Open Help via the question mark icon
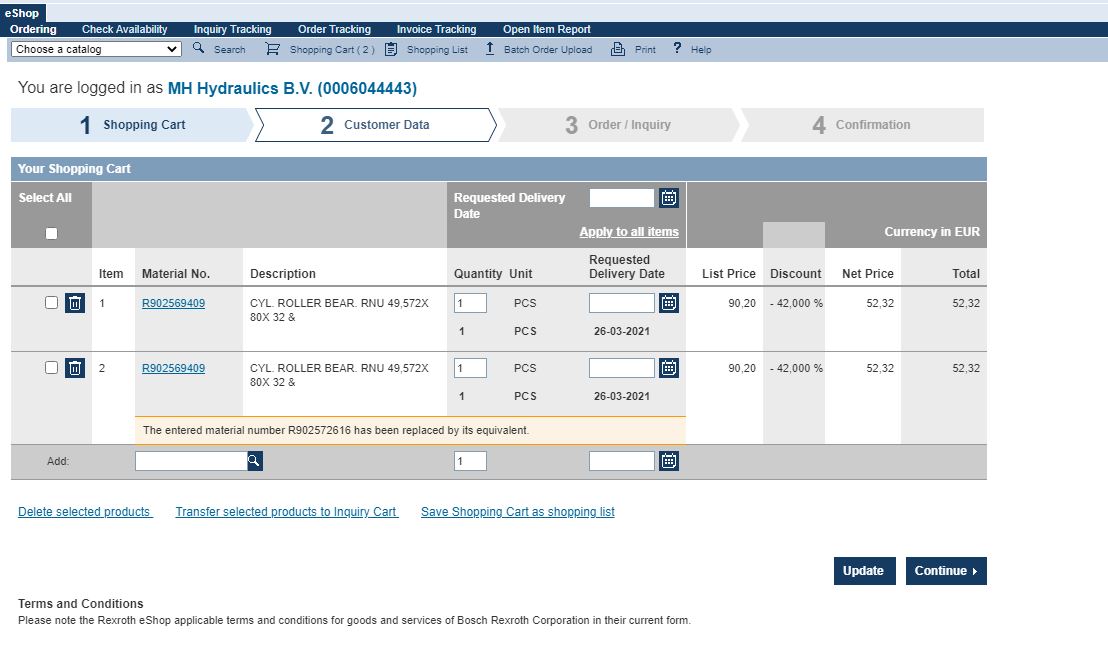The width and height of the screenshot is (1108, 668). (x=677, y=48)
